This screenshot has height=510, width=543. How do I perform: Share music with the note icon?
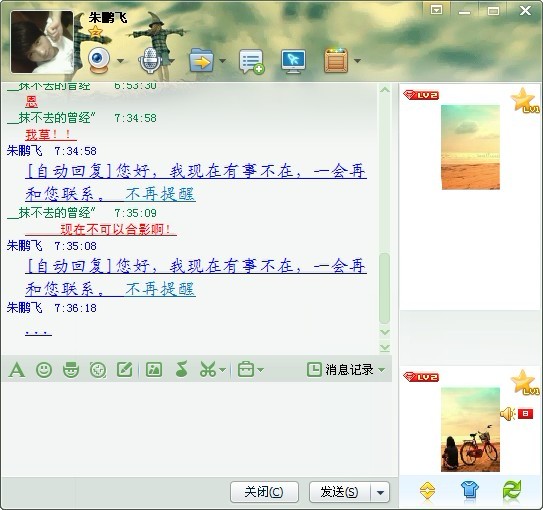[181, 369]
